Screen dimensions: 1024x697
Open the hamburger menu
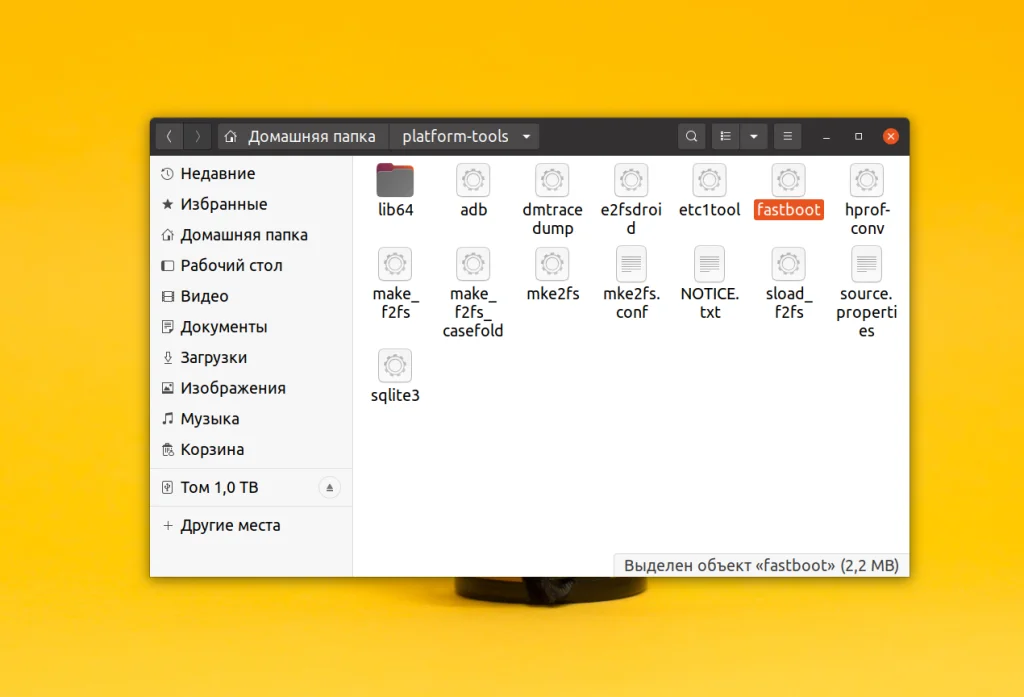[787, 136]
